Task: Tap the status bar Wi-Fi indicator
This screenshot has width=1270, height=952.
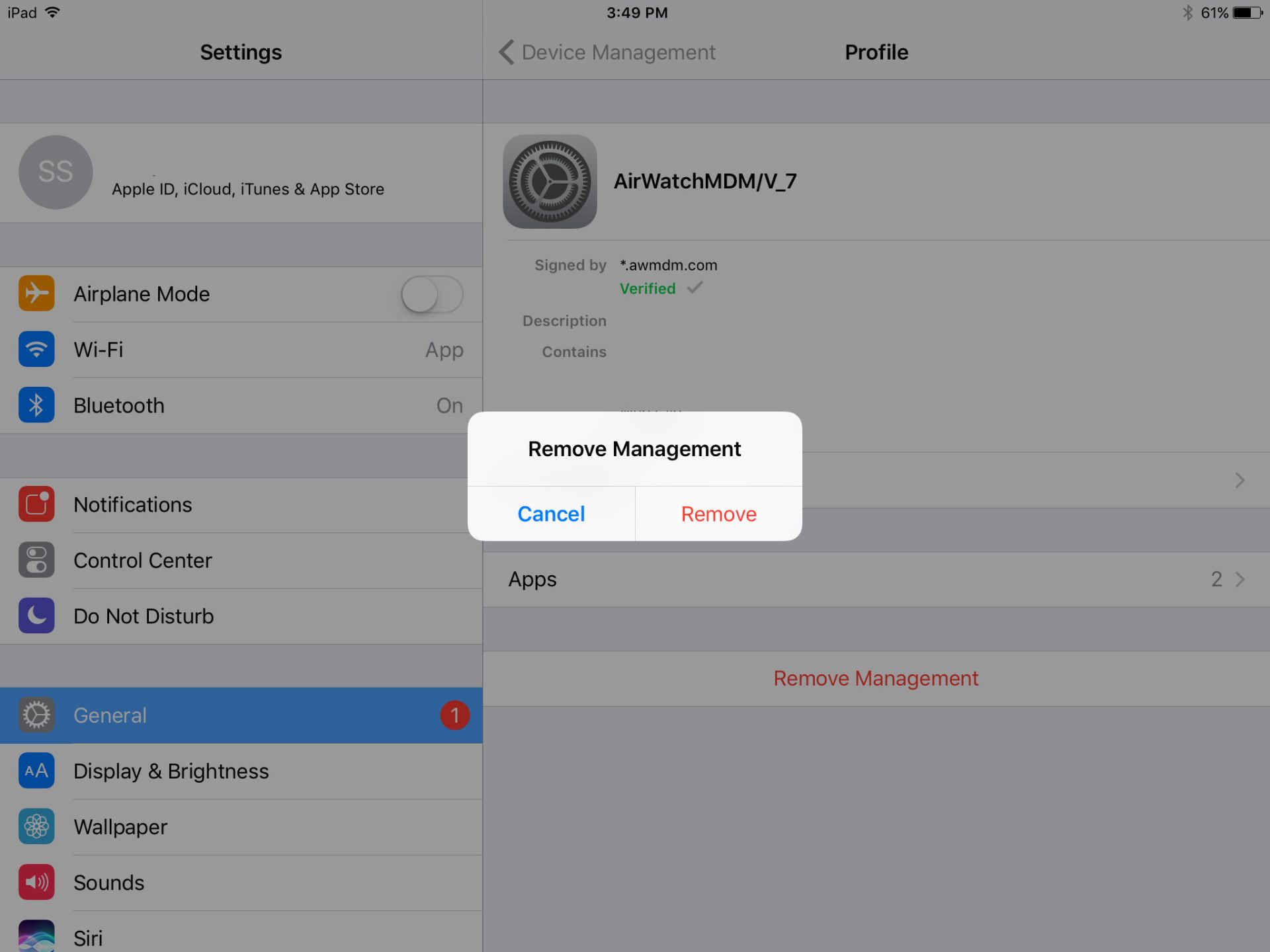Action: pyautogui.click(x=52, y=13)
